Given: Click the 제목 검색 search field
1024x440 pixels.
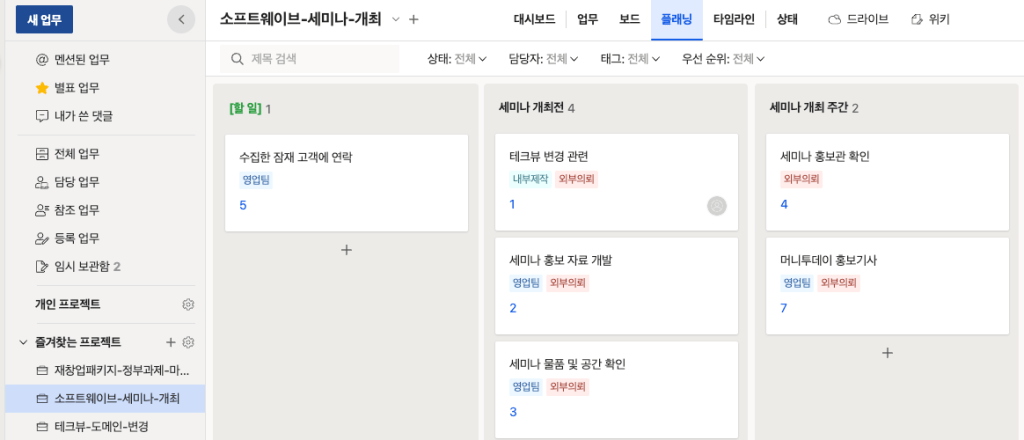Looking at the screenshot, I should [x=310, y=59].
